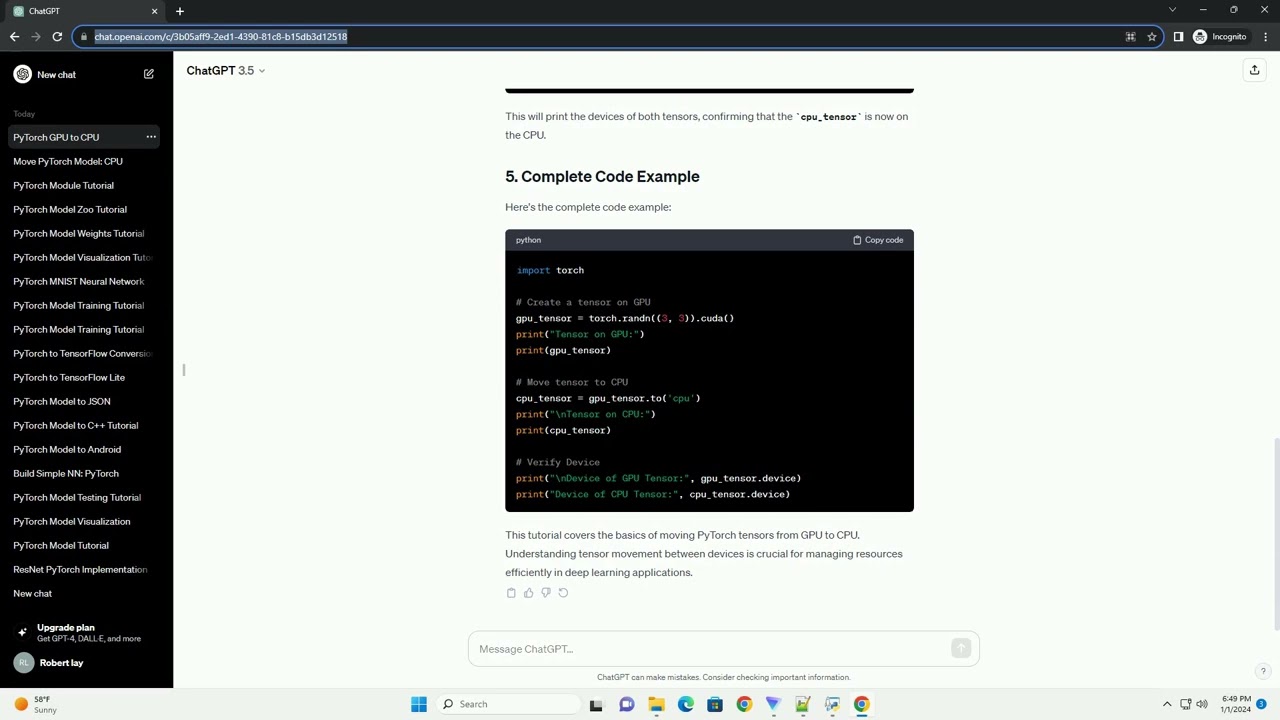This screenshot has width=1280, height=720.
Task: Click the python language label on code block
Action: click(x=528, y=240)
